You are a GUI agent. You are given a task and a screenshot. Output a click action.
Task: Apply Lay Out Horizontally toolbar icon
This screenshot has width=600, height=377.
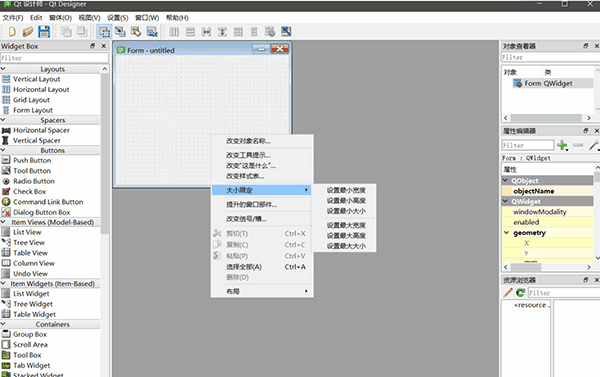(174, 32)
